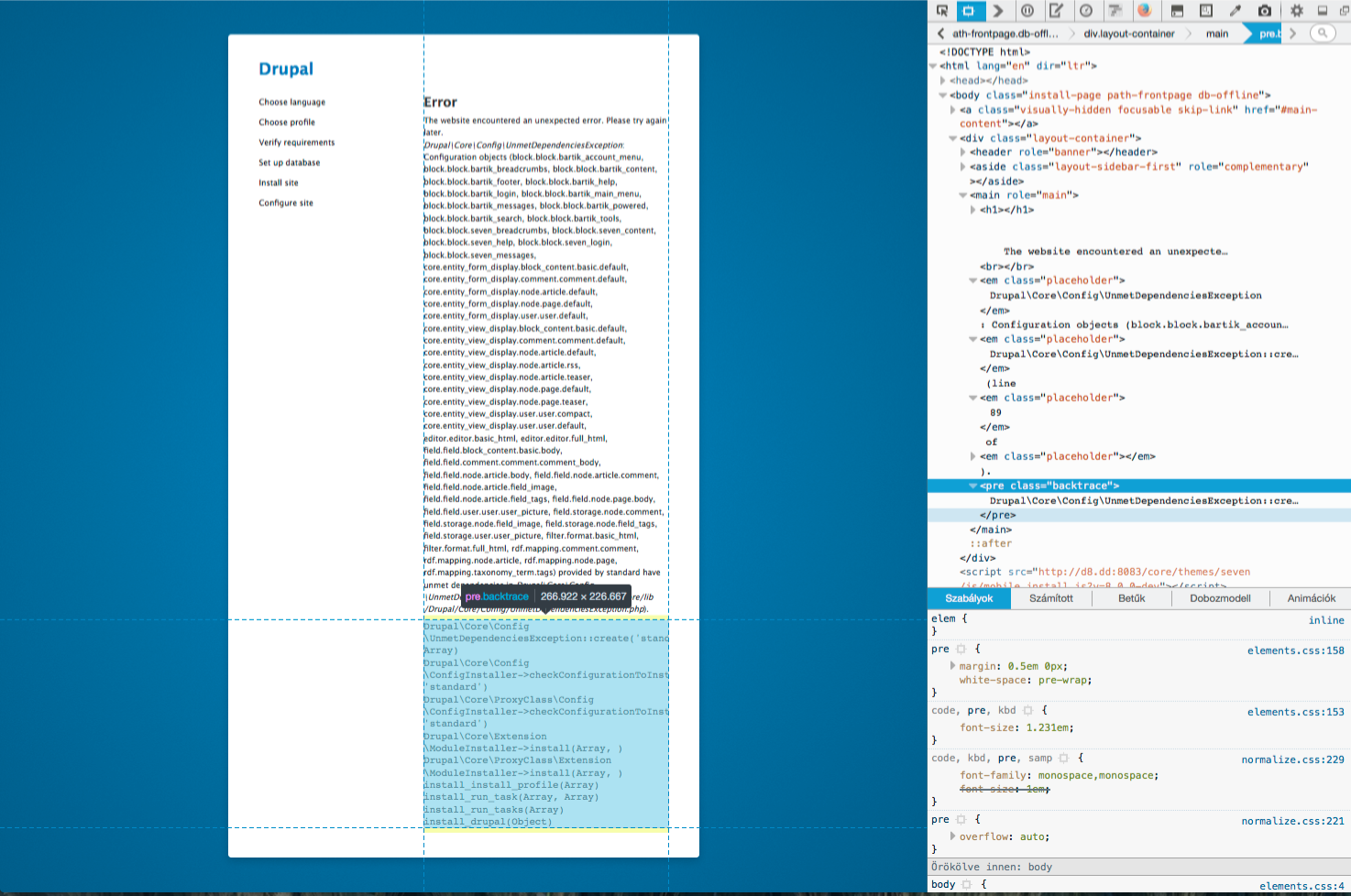Click the HTML search field

click(x=1323, y=33)
